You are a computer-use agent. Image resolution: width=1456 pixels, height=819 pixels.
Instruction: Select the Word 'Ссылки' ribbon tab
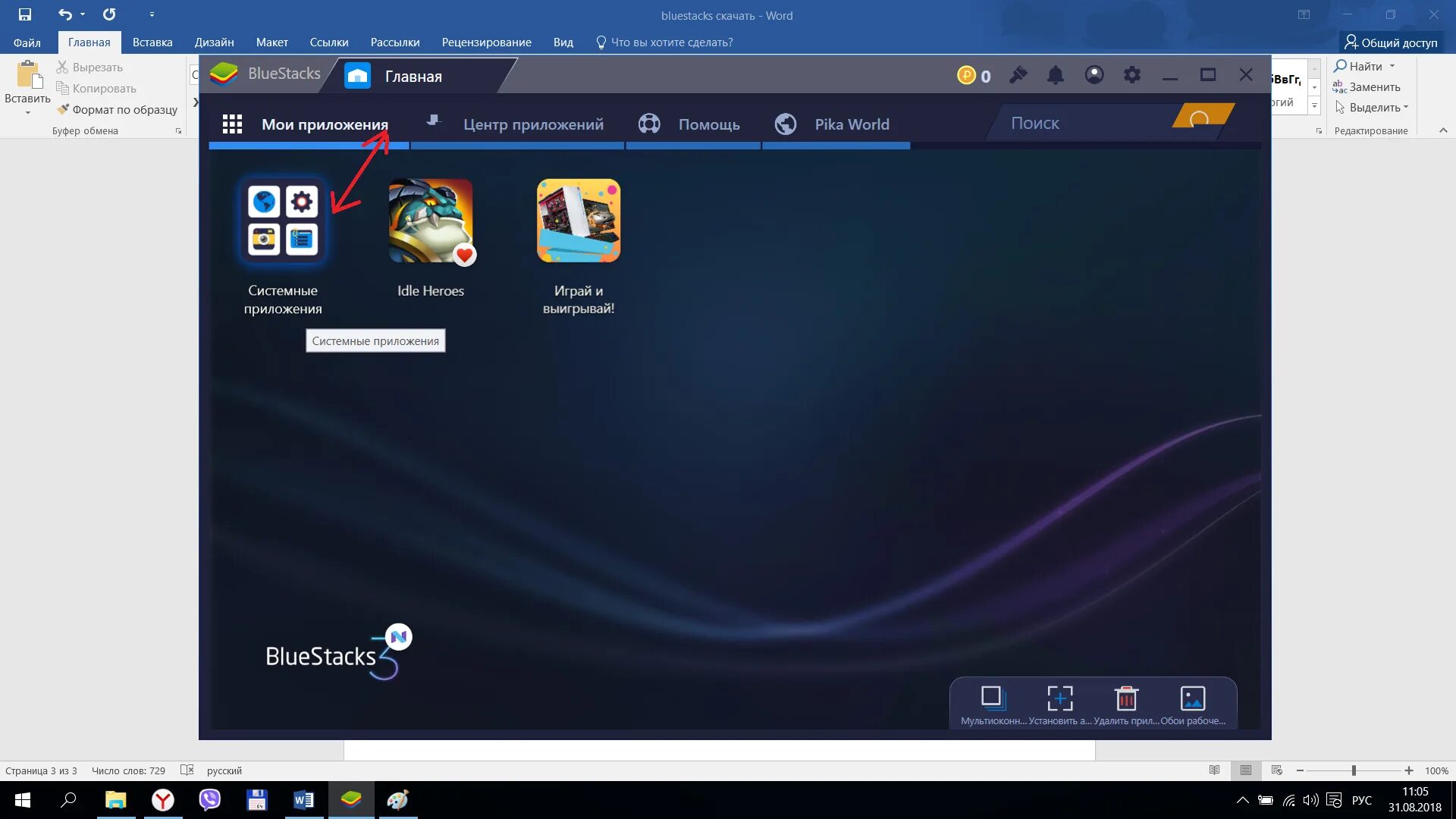329,42
